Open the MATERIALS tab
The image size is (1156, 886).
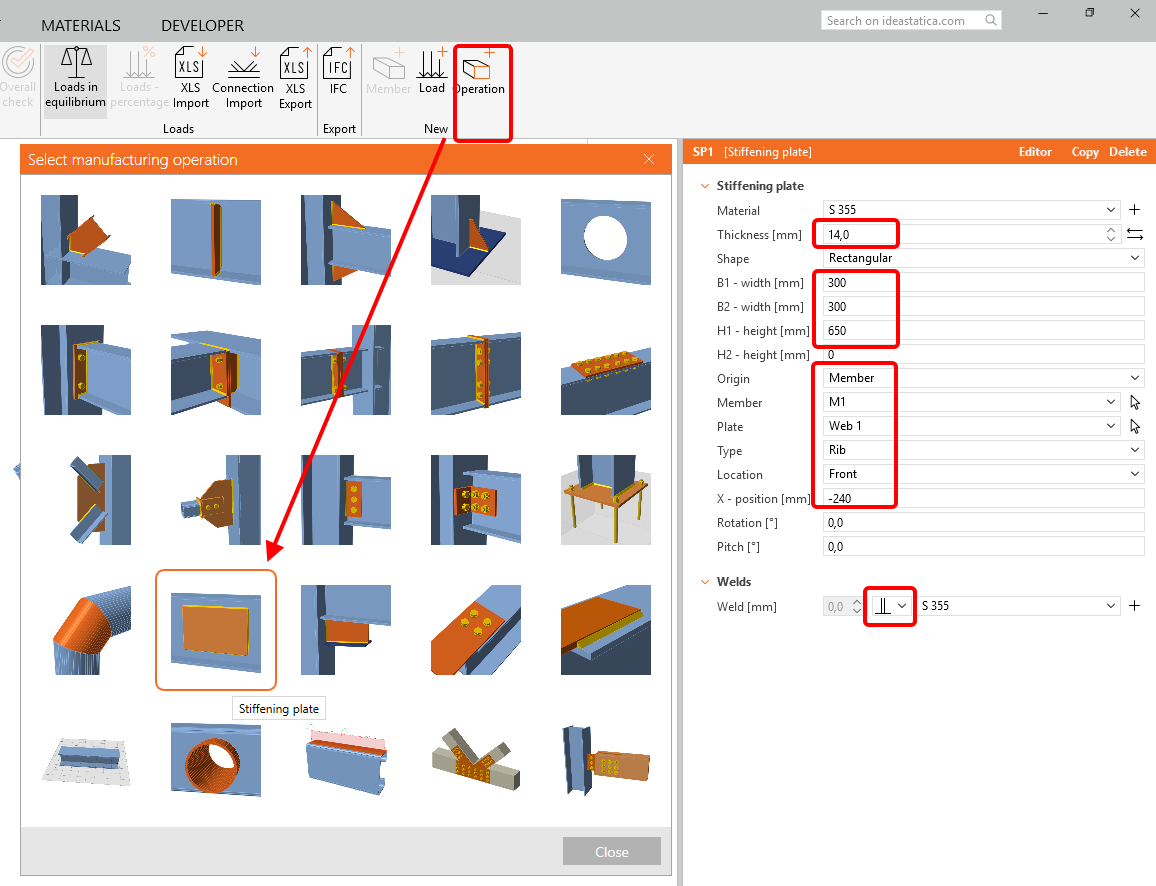coord(81,26)
